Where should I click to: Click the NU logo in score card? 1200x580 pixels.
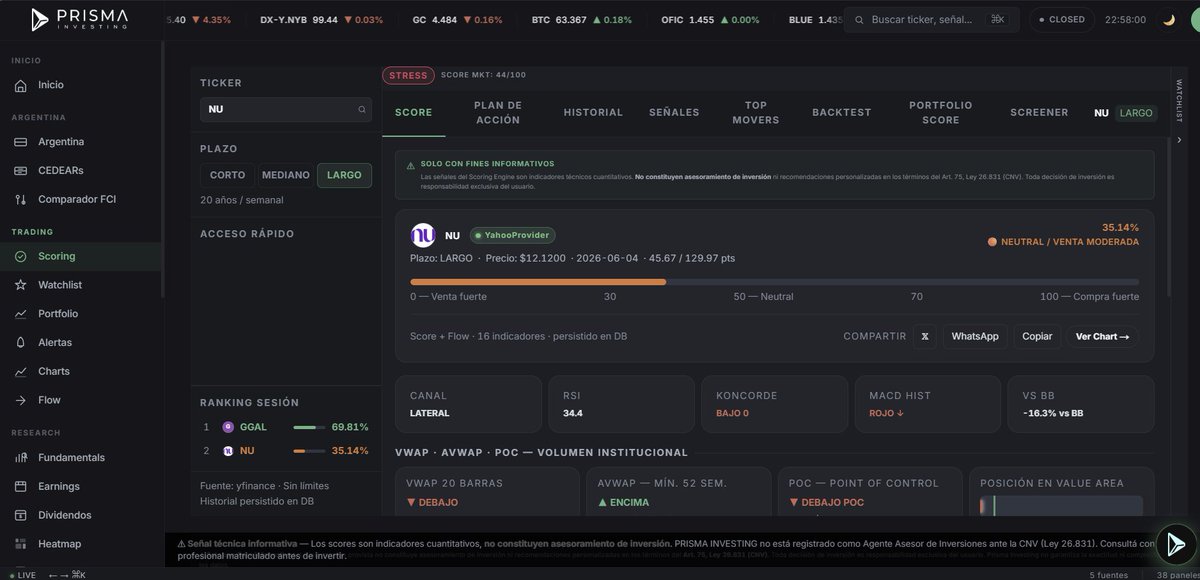(423, 235)
